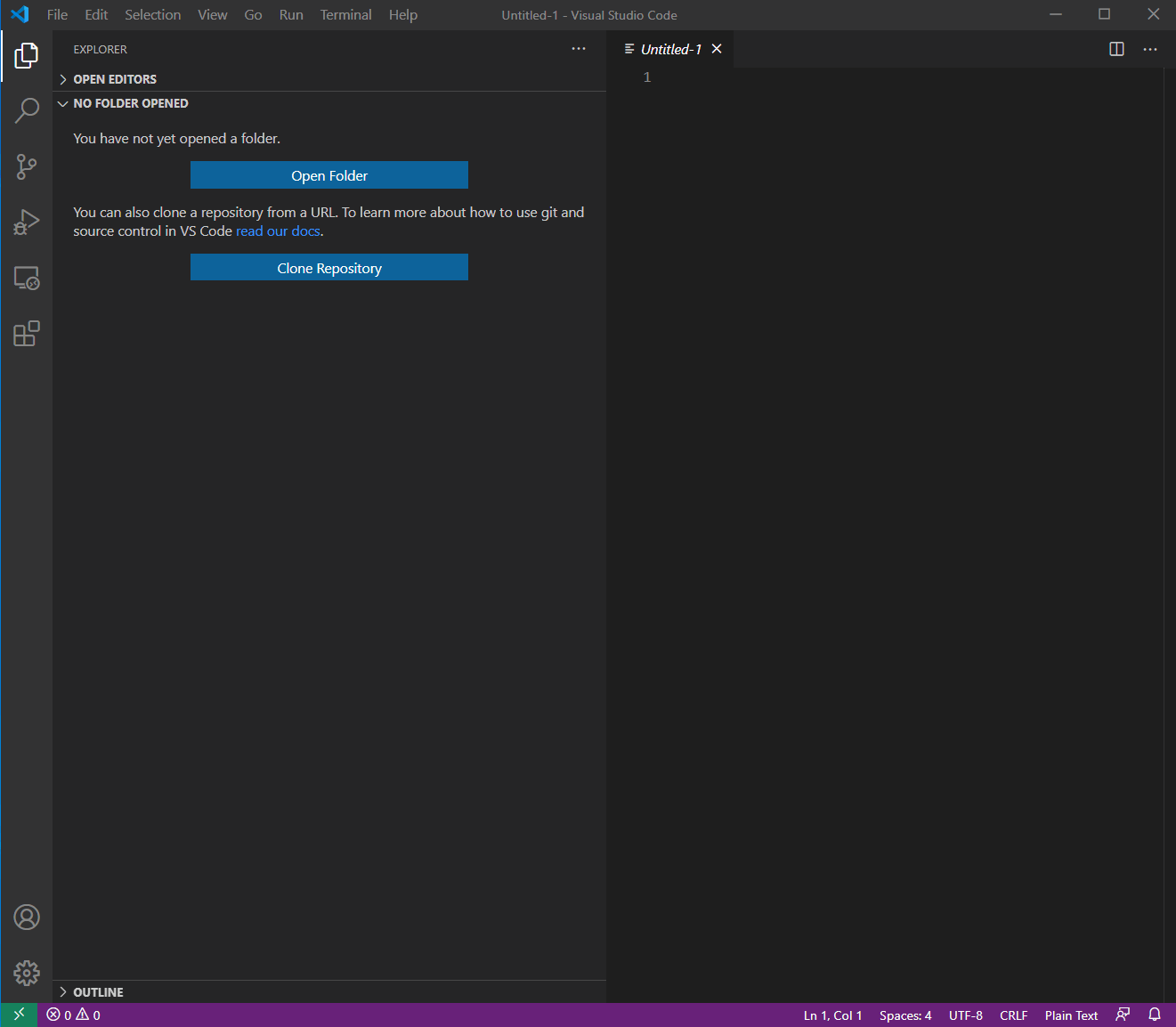This screenshot has width=1176, height=1027.
Task: Click the Clone Repository button
Action: coord(329,268)
